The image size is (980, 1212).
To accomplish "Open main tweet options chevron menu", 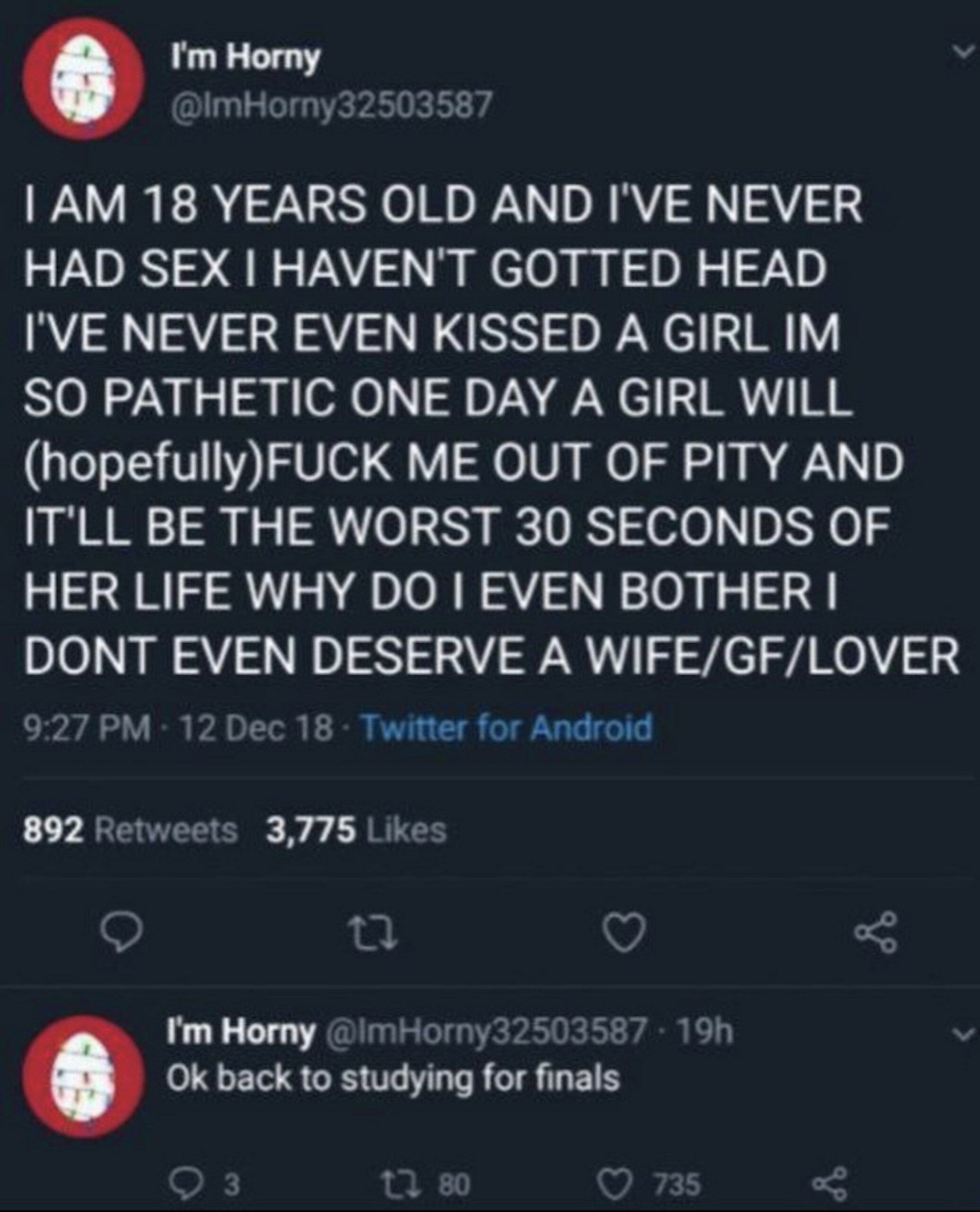I will pos(961,52).
